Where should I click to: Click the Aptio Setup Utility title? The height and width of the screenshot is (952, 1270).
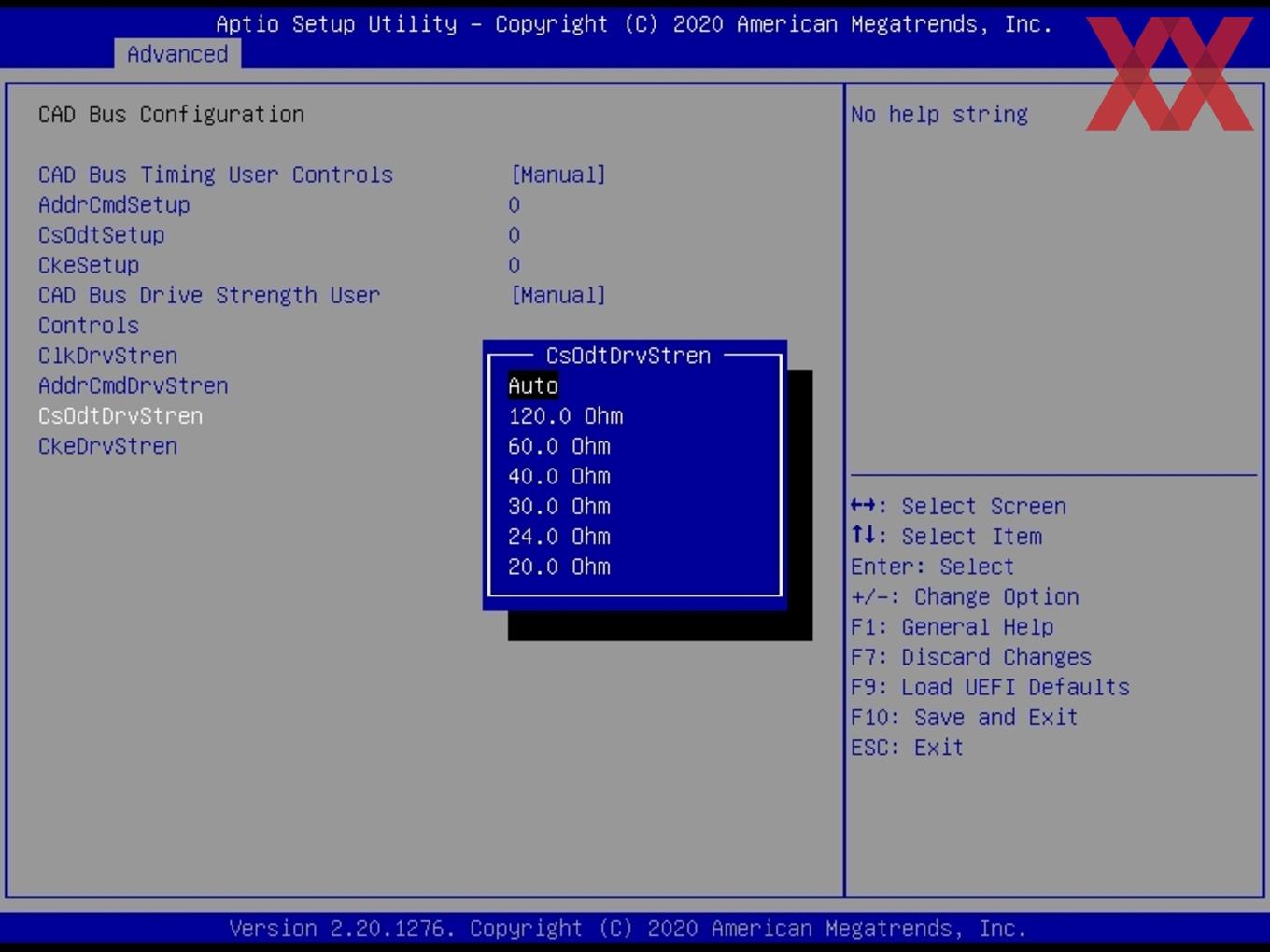(x=634, y=24)
